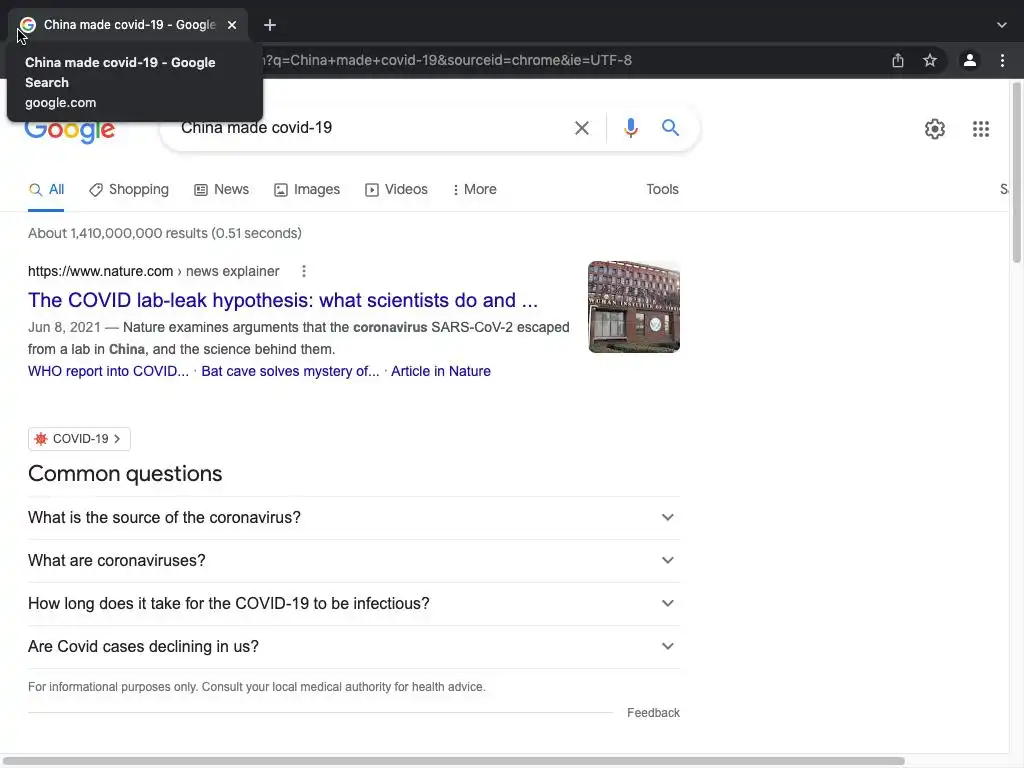Select the Common questions heading
This screenshot has height=768, width=1024.
[x=125, y=473]
